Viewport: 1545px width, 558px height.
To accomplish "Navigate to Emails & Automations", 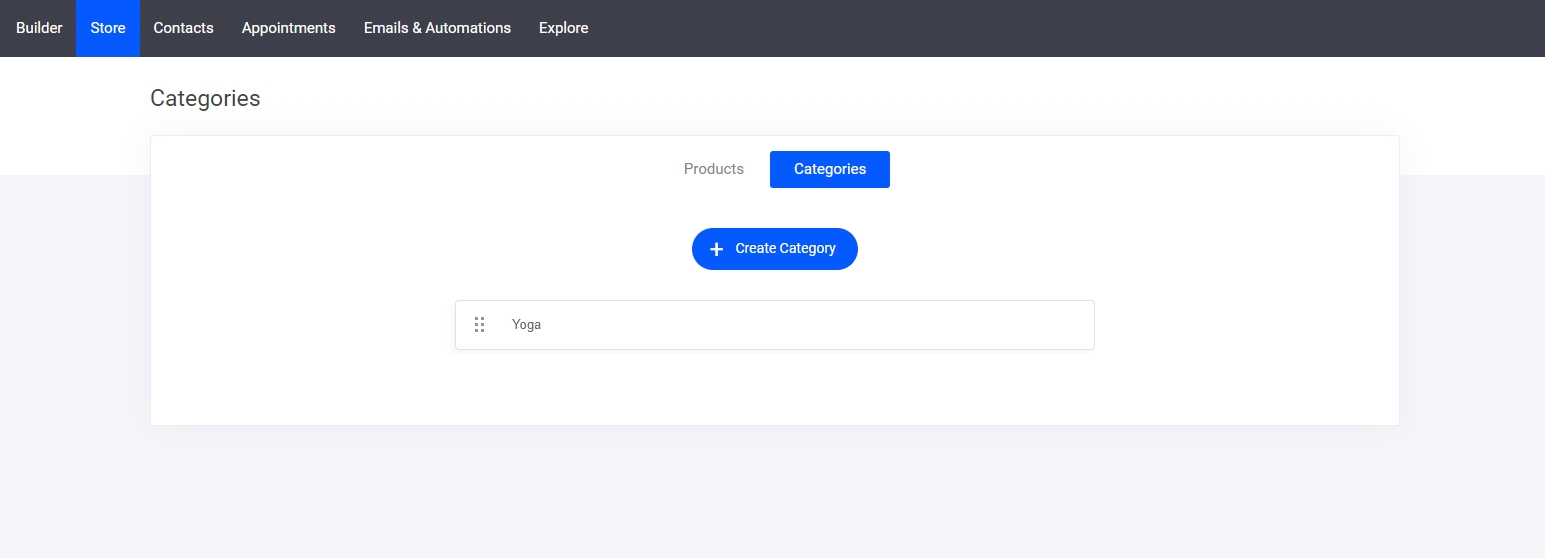I will click(x=437, y=28).
